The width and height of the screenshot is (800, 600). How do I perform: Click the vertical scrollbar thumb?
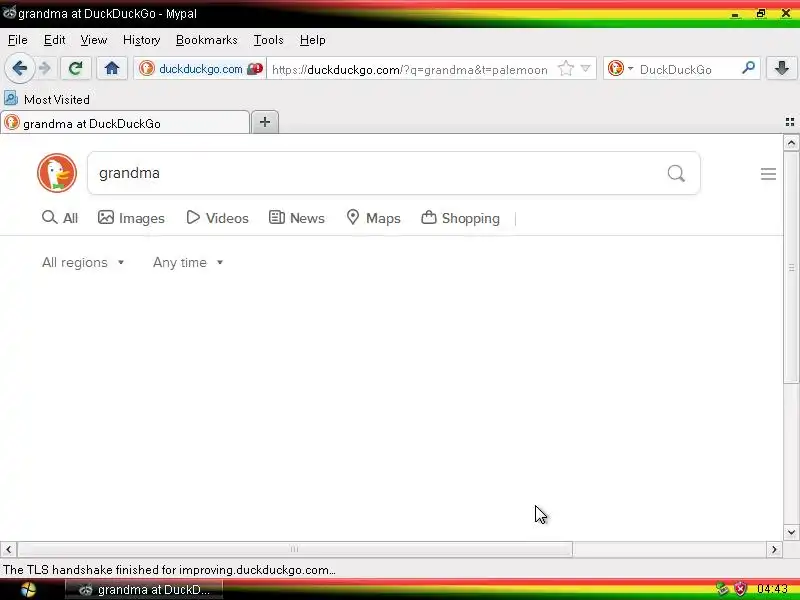791,267
